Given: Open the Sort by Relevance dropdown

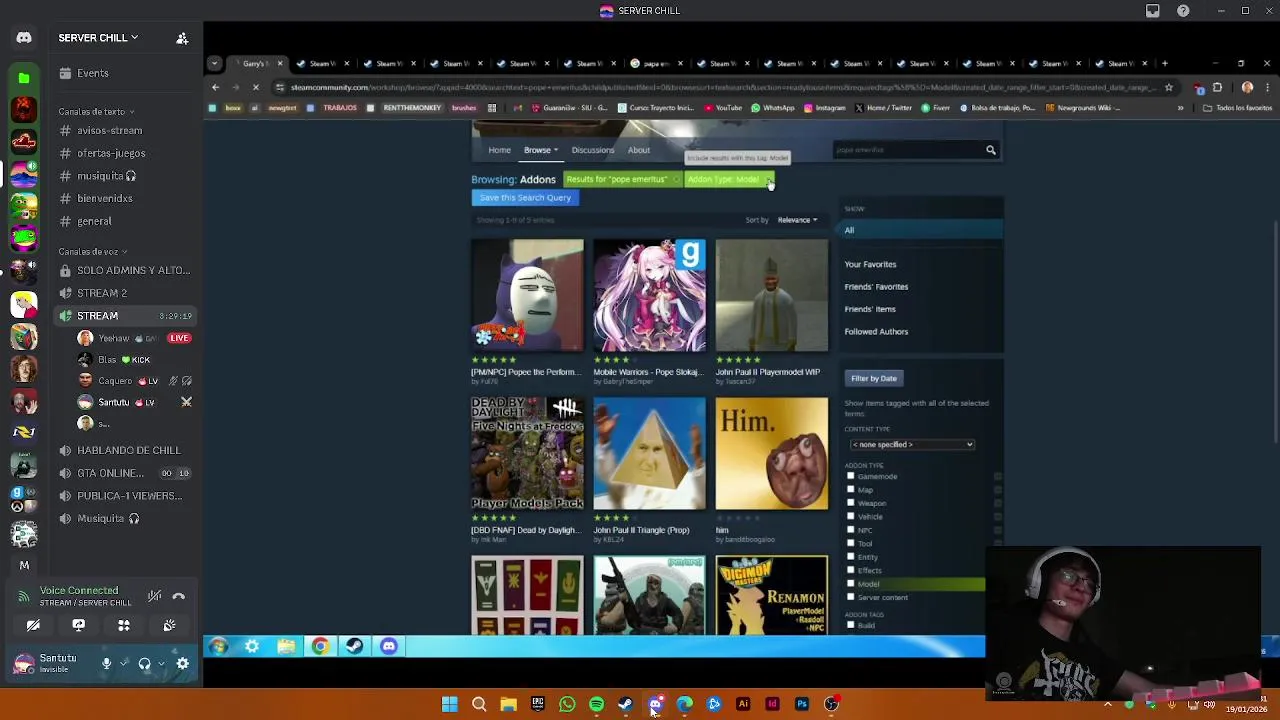Looking at the screenshot, I should click(797, 220).
